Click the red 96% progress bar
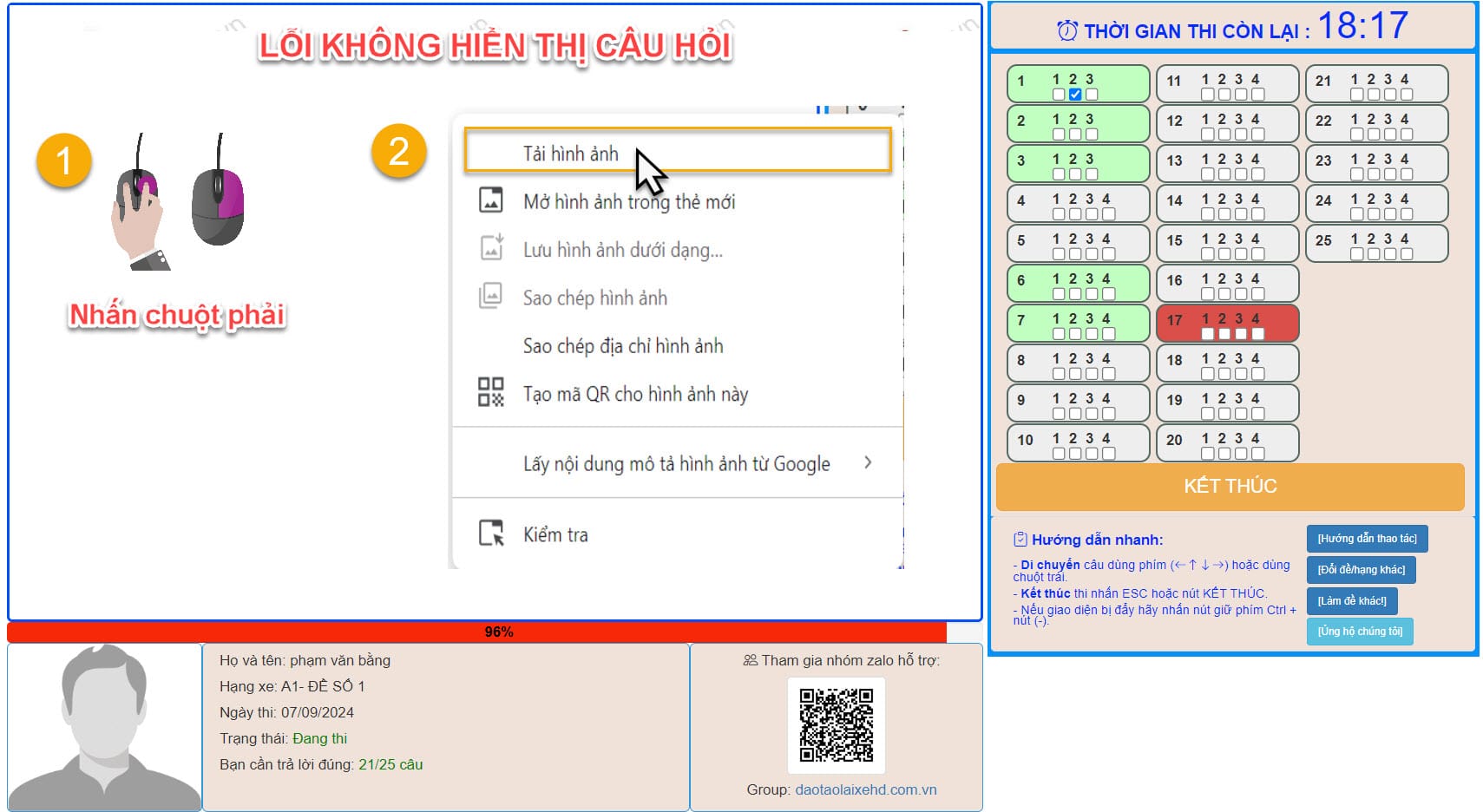The width and height of the screenshot is (1483, 812). point(476,632)
